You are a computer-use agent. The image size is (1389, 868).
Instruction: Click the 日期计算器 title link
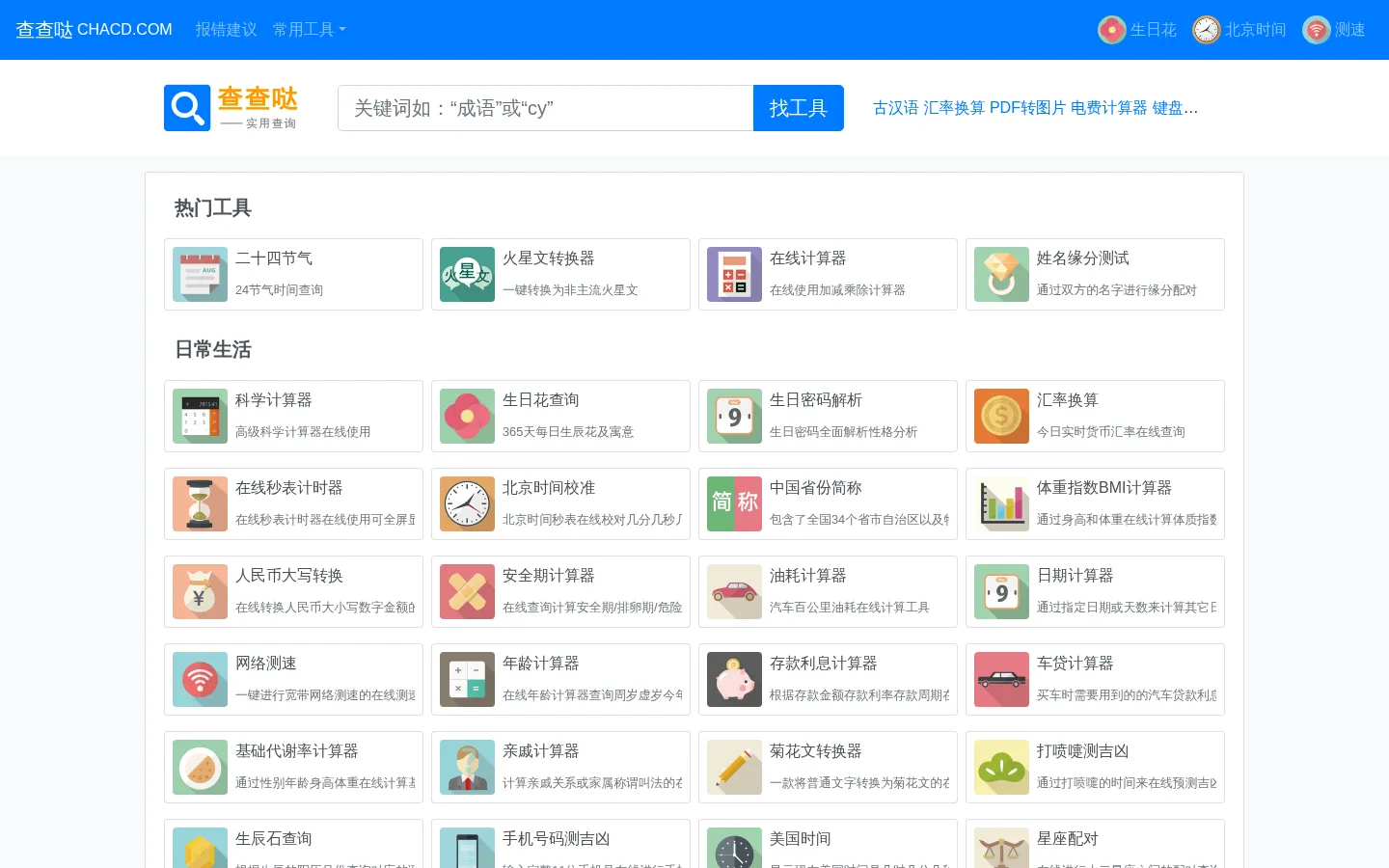(x=1076, y=576)
